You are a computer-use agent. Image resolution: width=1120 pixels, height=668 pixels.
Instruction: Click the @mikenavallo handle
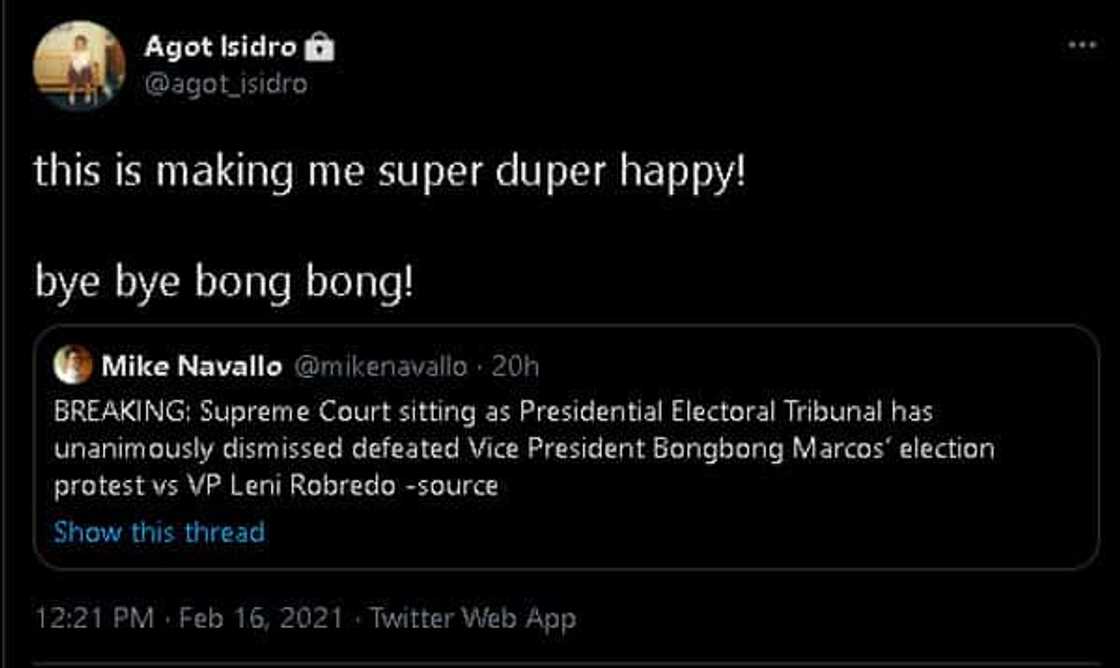(379, 367)
